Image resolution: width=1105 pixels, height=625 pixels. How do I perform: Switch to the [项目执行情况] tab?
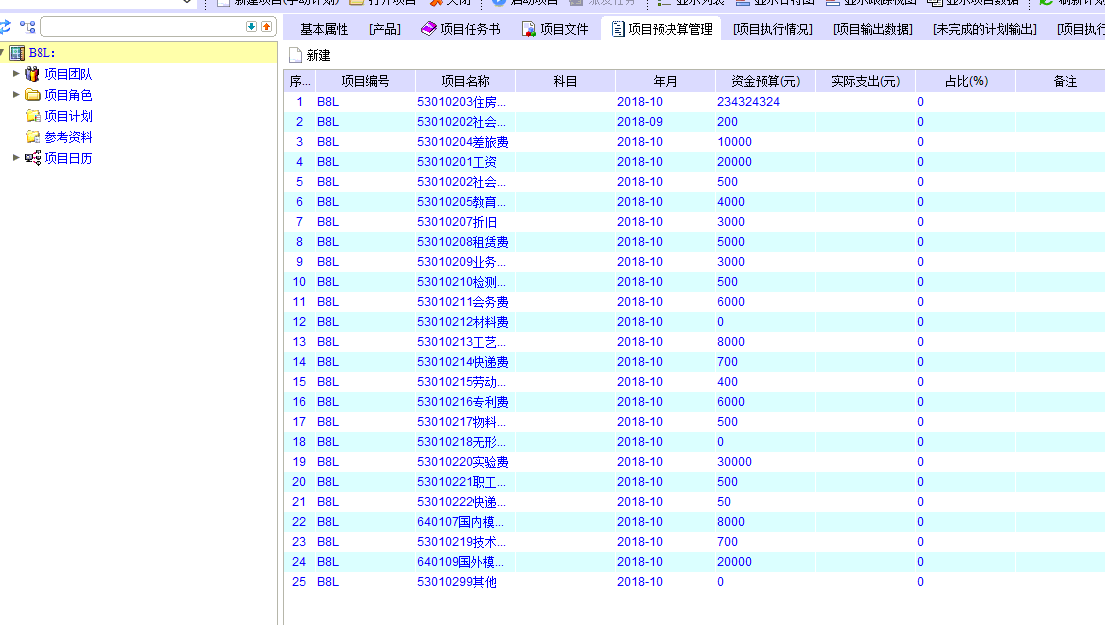[x=772, y=29]
